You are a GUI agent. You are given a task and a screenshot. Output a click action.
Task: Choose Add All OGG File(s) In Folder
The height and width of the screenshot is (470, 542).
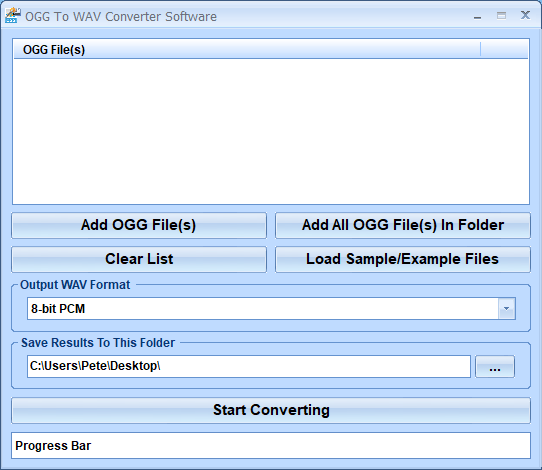coord(403,225)
